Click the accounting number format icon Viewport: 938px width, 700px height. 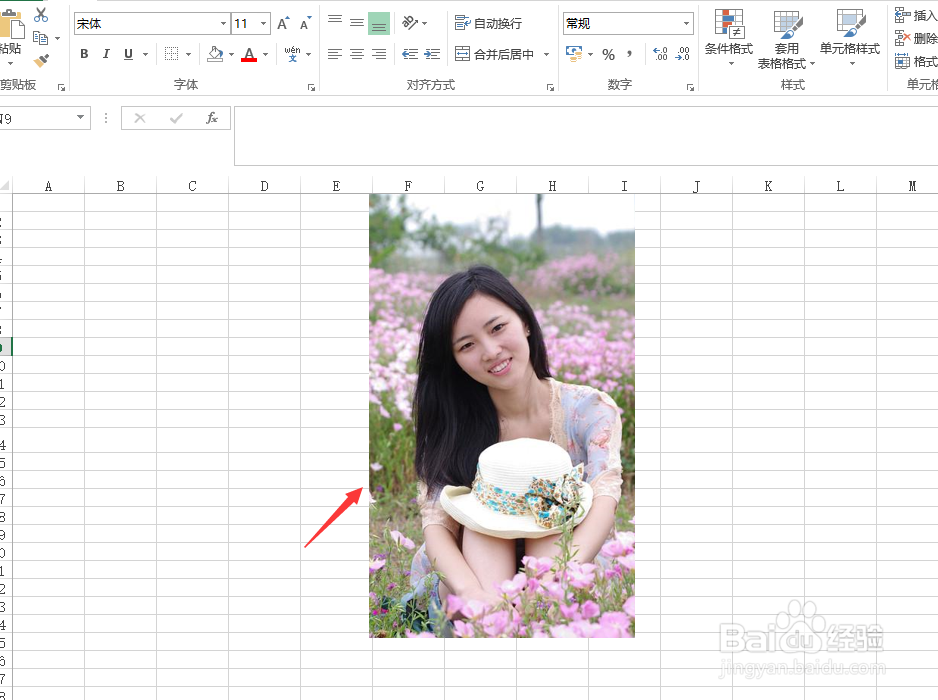[574, 54]
